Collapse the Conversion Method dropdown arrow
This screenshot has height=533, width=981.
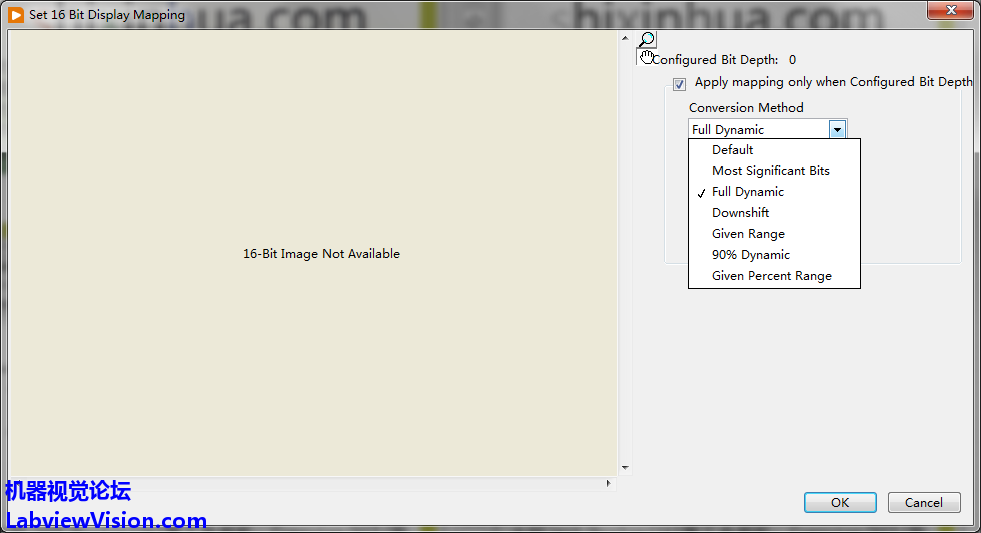tap(838, 129)
